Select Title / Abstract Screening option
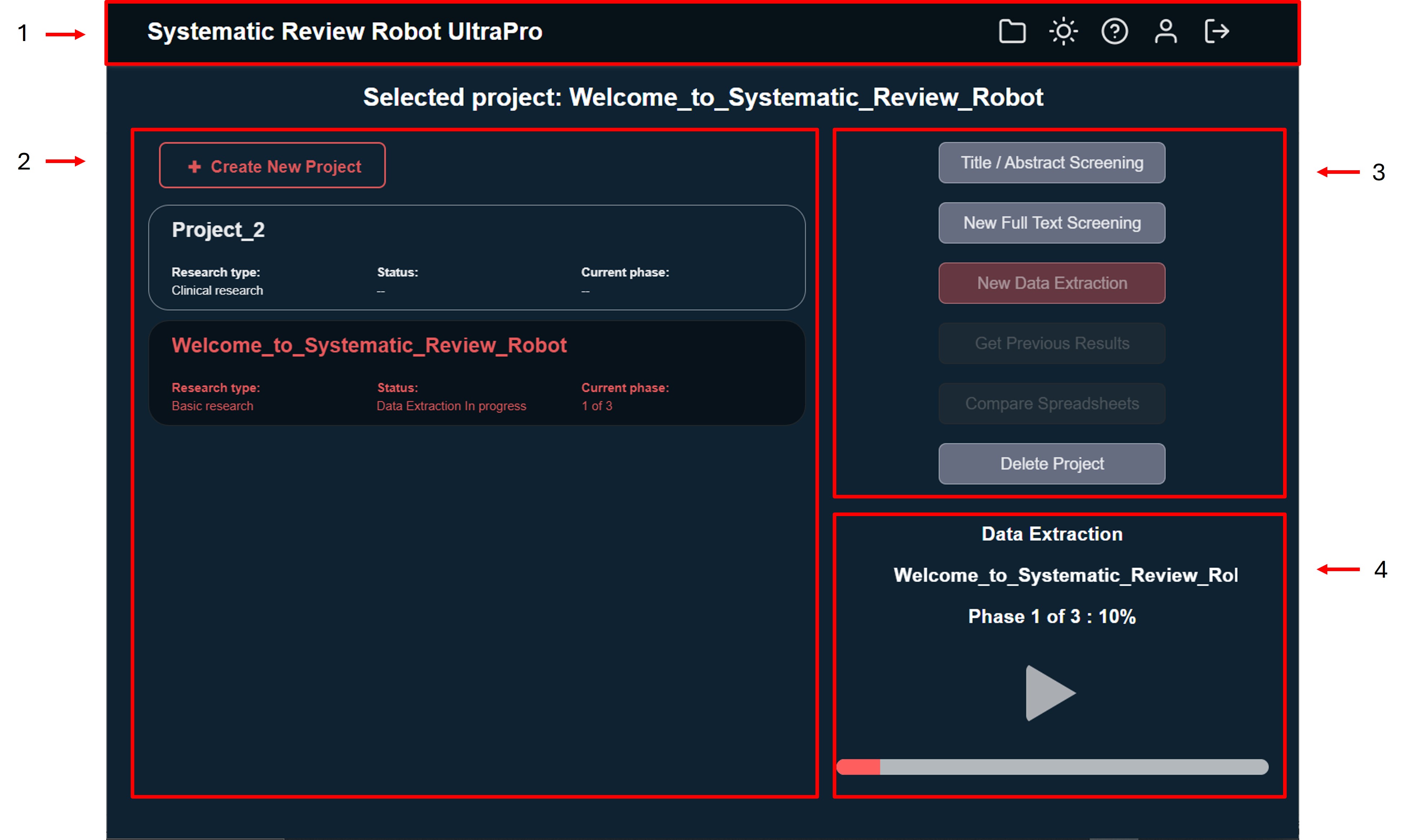 click(1052, 163)
